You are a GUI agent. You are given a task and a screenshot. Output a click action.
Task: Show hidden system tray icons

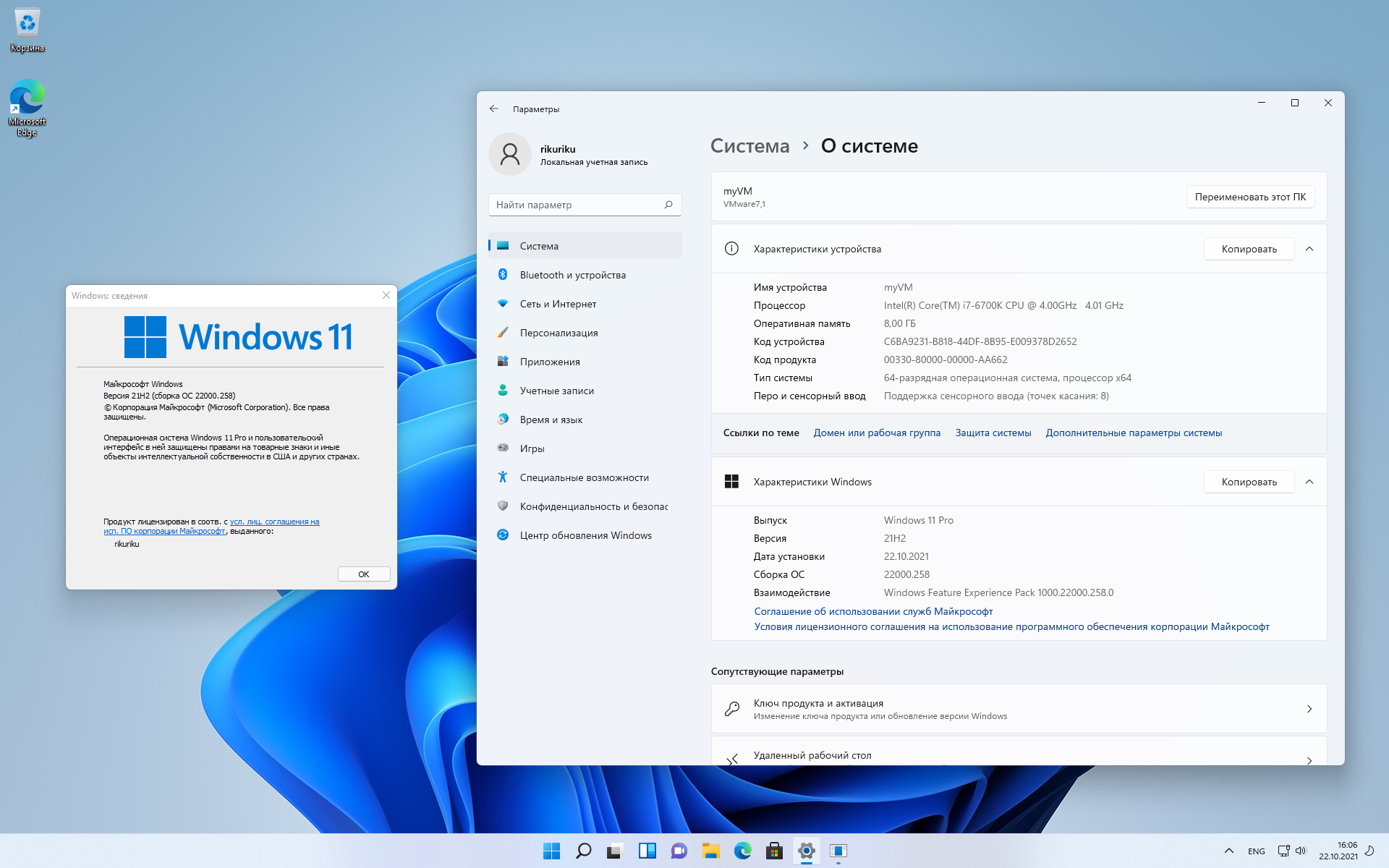point(1228,851)
